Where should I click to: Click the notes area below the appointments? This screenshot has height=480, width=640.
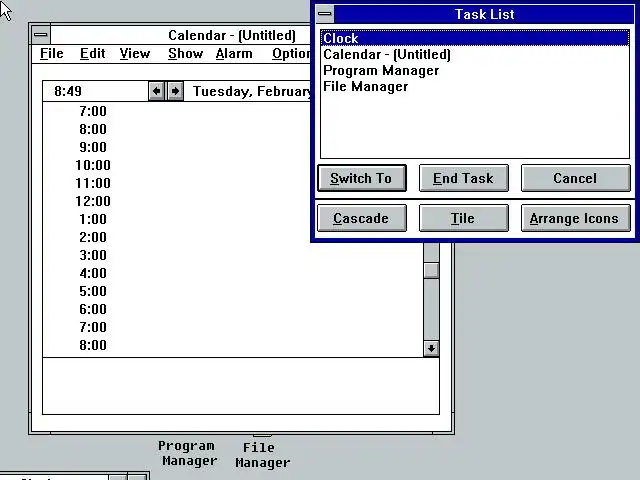pos(241,386)
